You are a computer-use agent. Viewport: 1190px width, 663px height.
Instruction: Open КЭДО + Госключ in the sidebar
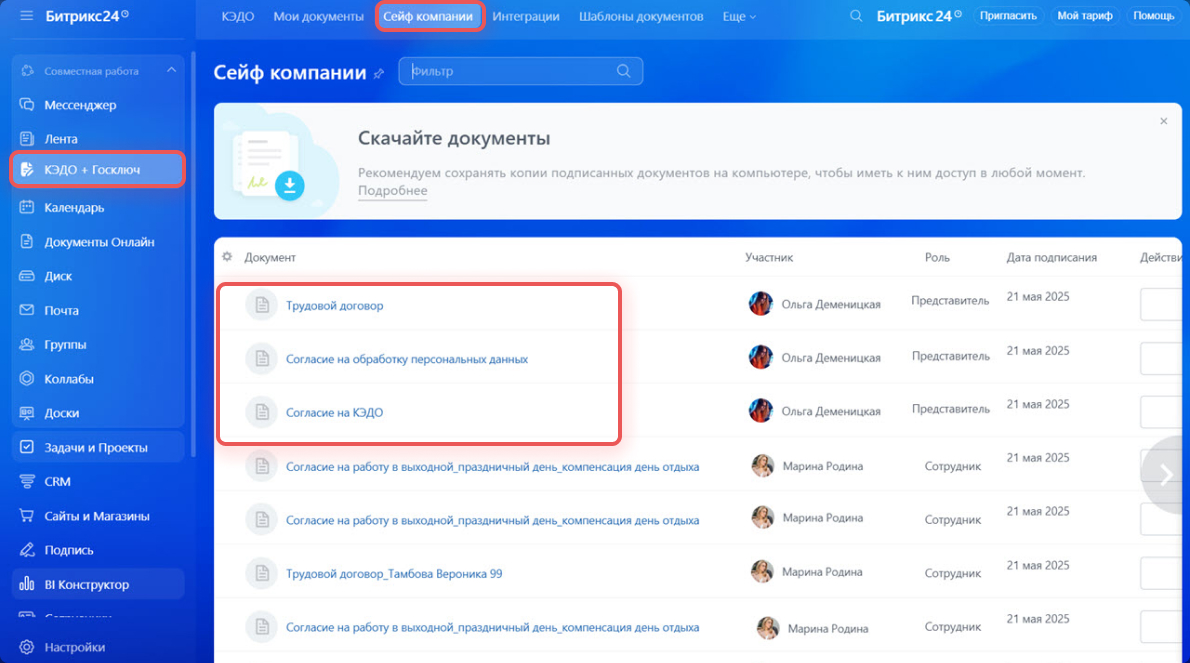(97, 170)
